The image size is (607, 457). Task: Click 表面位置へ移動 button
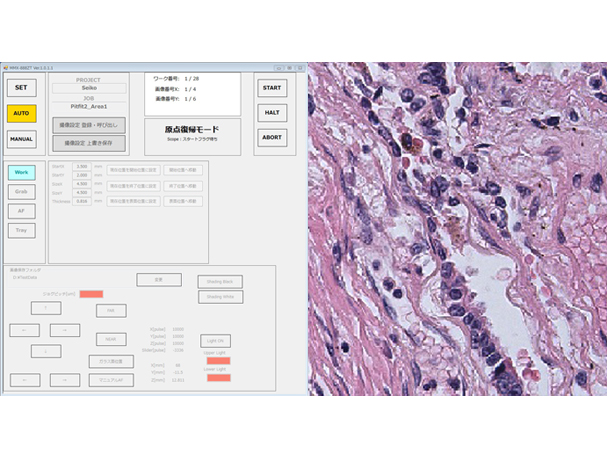tap(183, 201)
